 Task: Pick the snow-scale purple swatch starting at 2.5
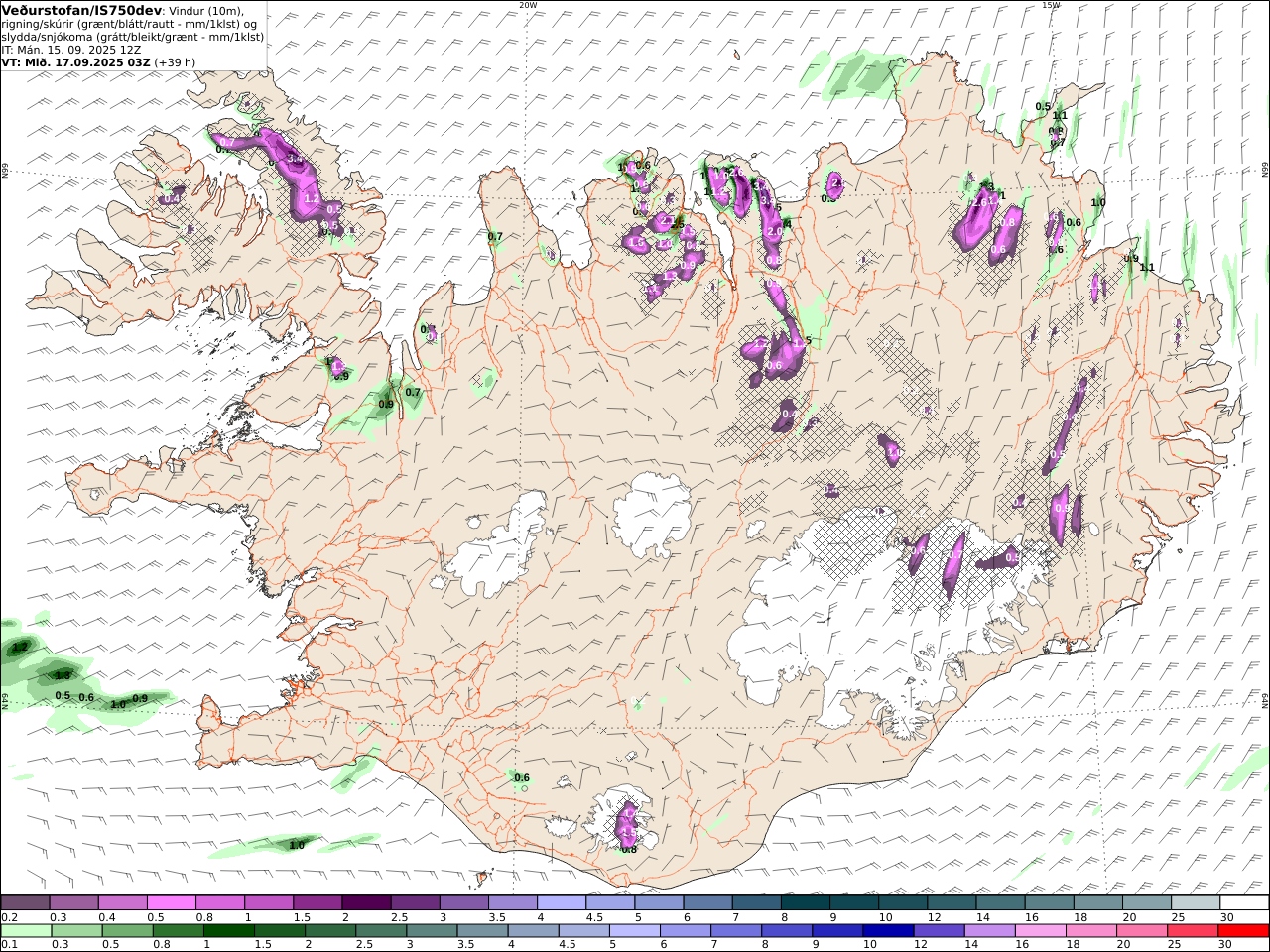click(x=415, y=902)
